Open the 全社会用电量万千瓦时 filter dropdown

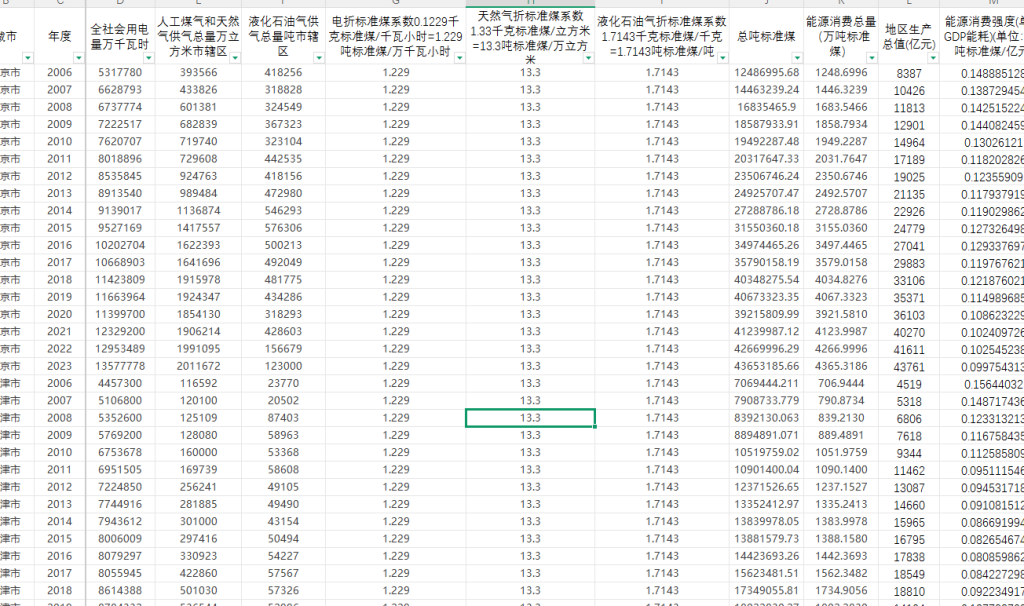[148, 58]
